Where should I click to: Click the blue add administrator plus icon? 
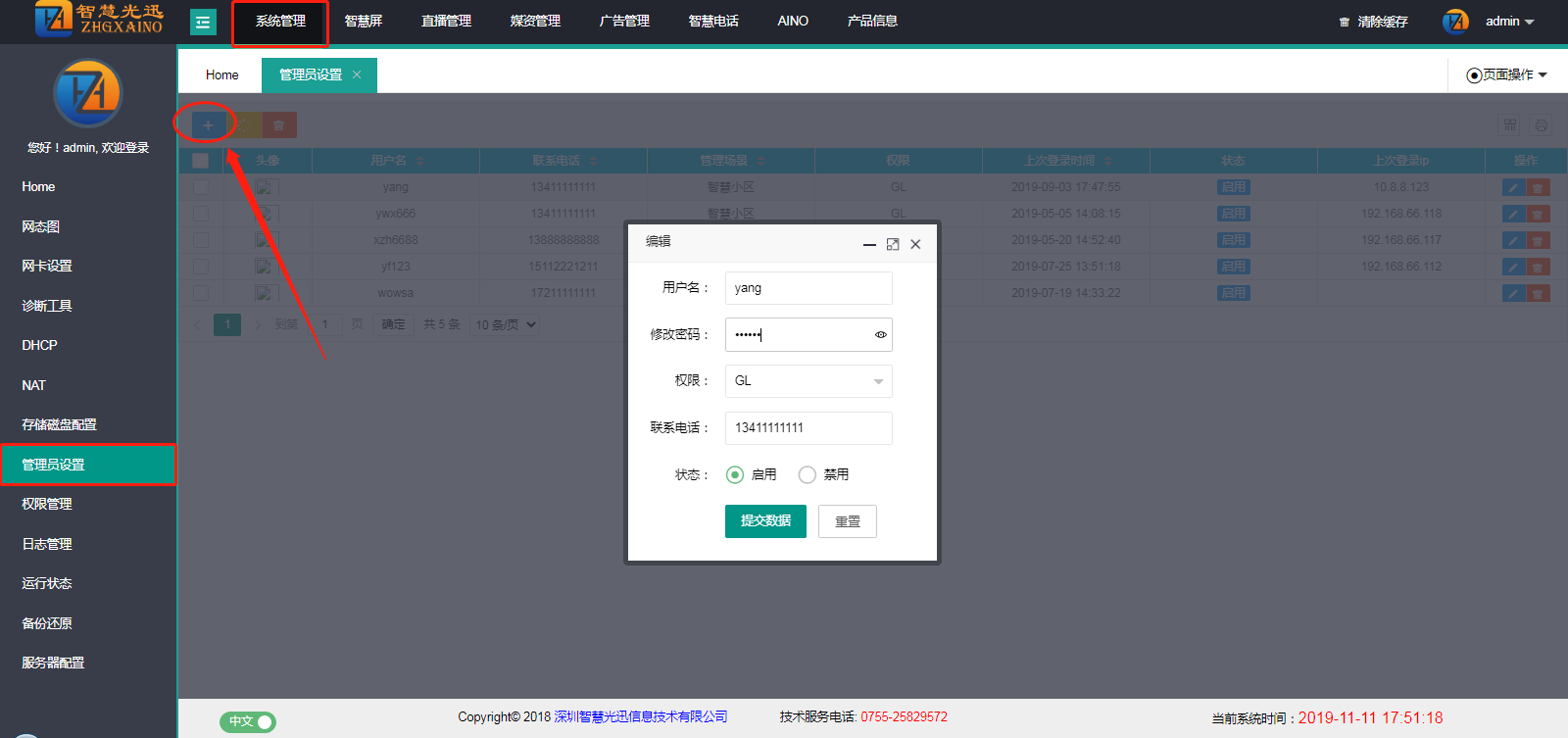(x=208, y=125)
